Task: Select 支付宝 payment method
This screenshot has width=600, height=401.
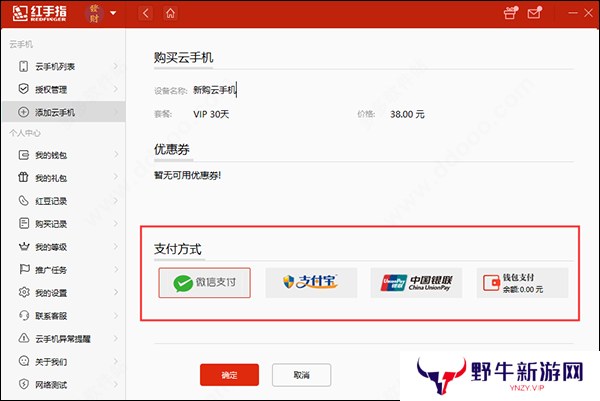Action: [x=311, y=283]
